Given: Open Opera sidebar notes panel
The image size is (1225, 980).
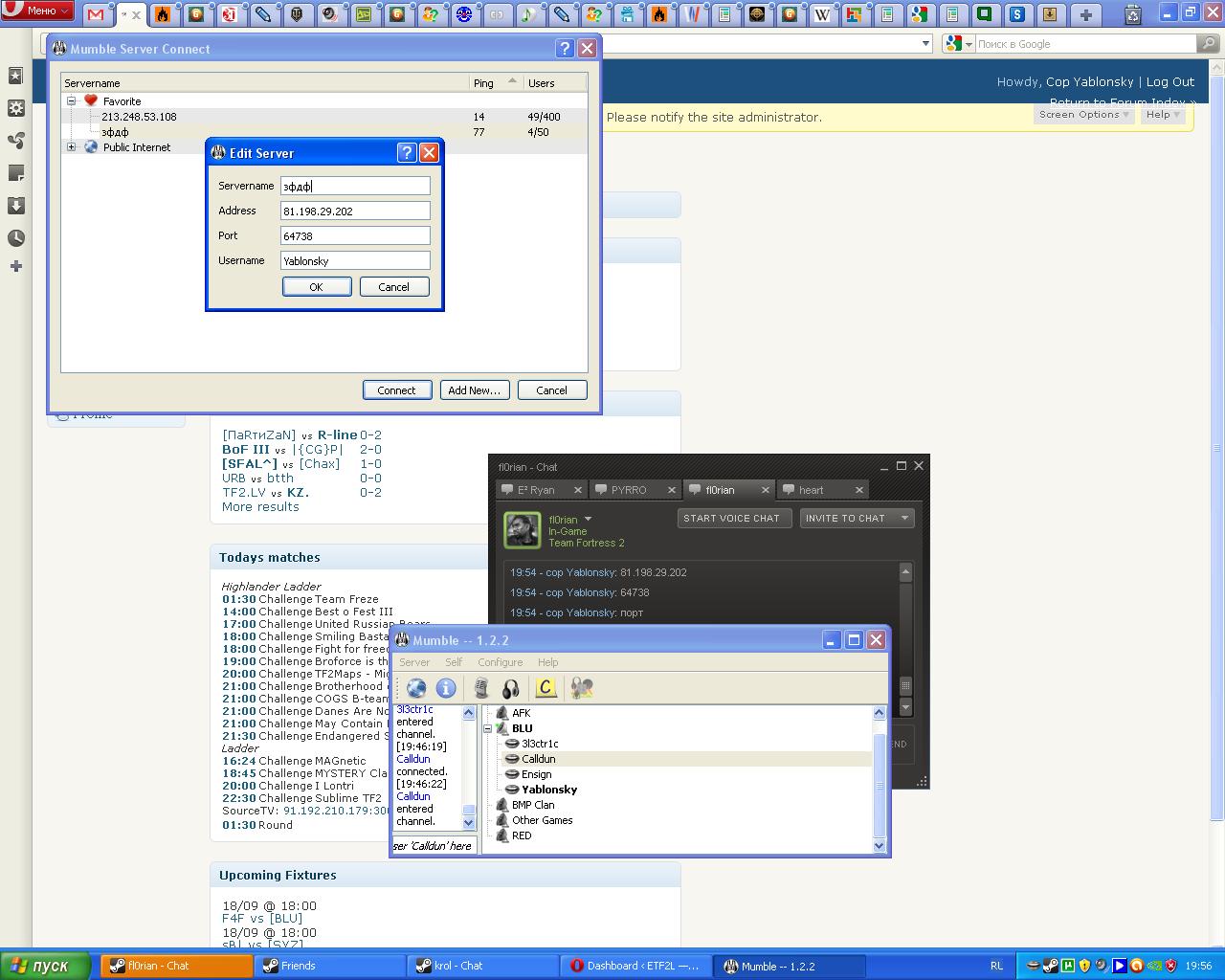Looking at the screenshot, I should [16, 173].
